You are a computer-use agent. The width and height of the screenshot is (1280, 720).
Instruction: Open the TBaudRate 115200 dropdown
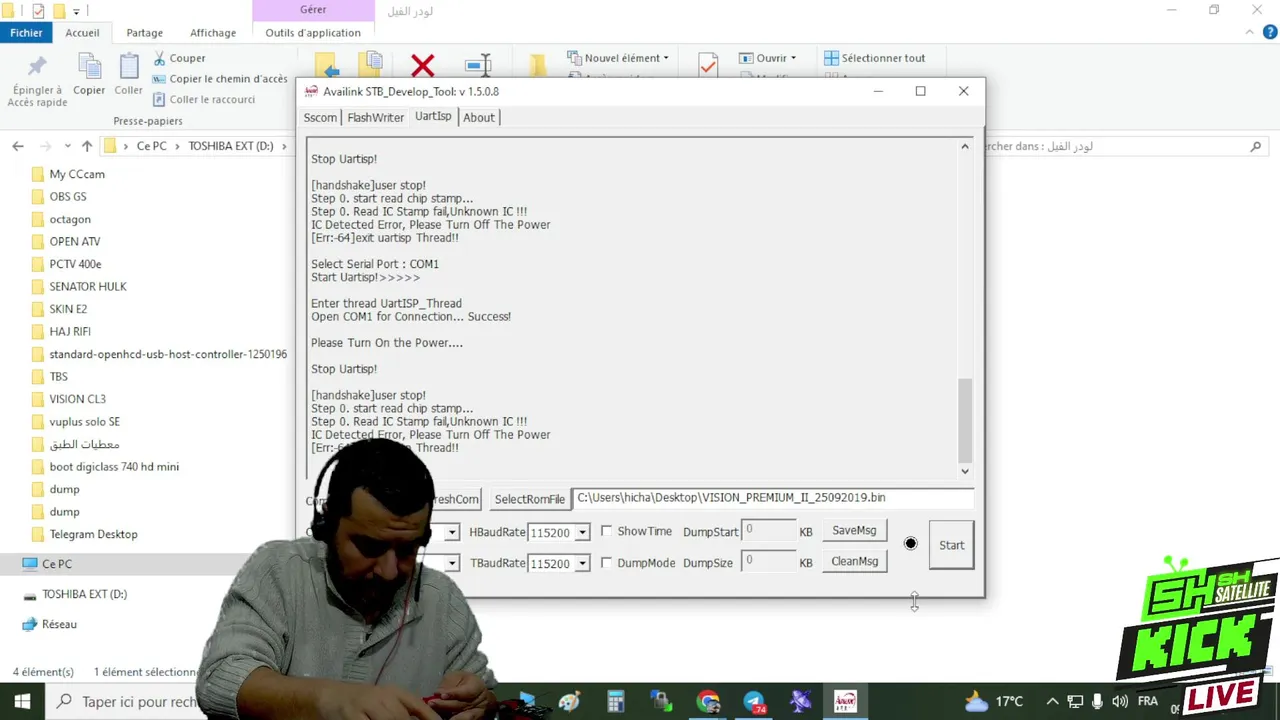pos(582,564)
